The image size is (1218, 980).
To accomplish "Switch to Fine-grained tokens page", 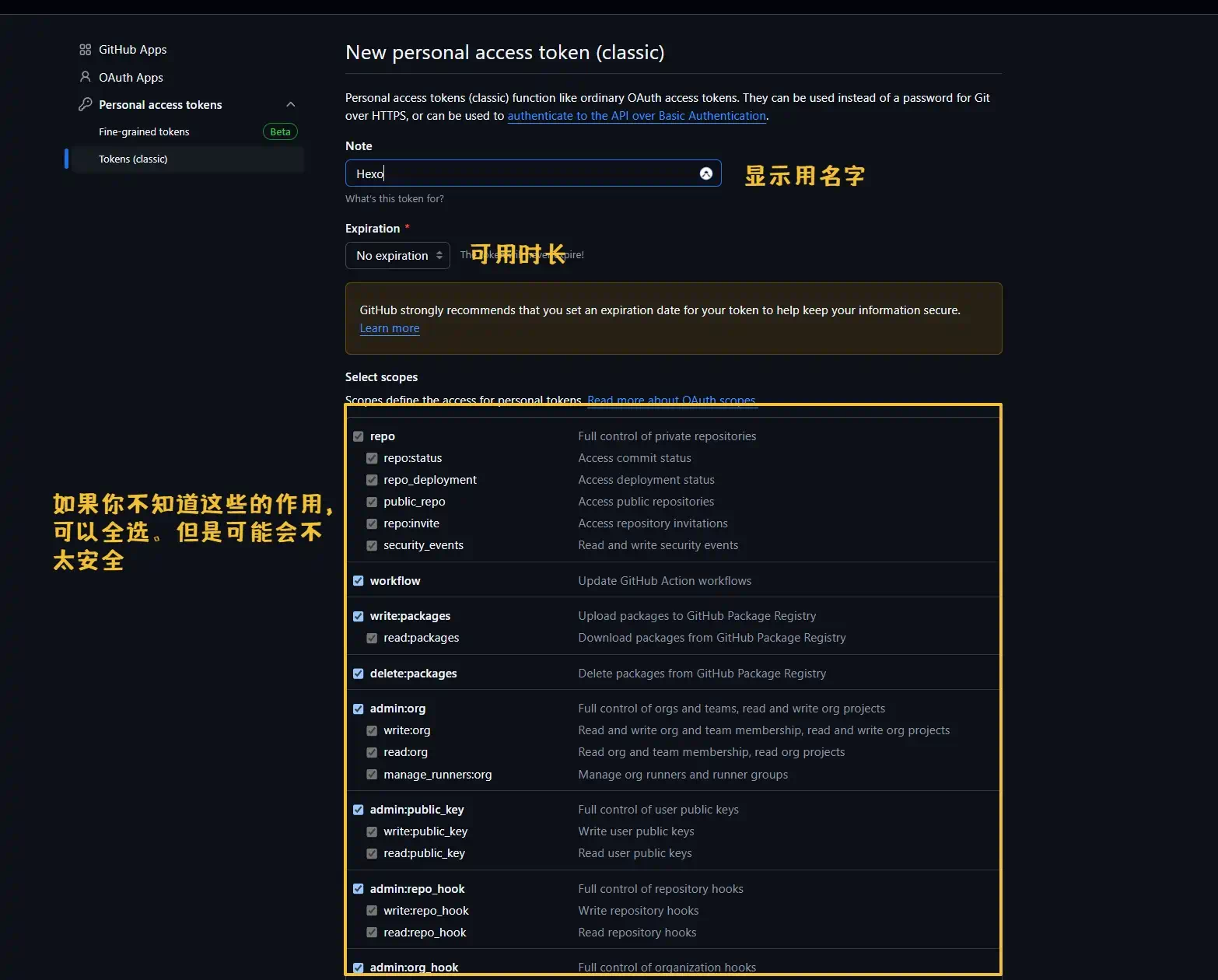I will pos(144,131).
